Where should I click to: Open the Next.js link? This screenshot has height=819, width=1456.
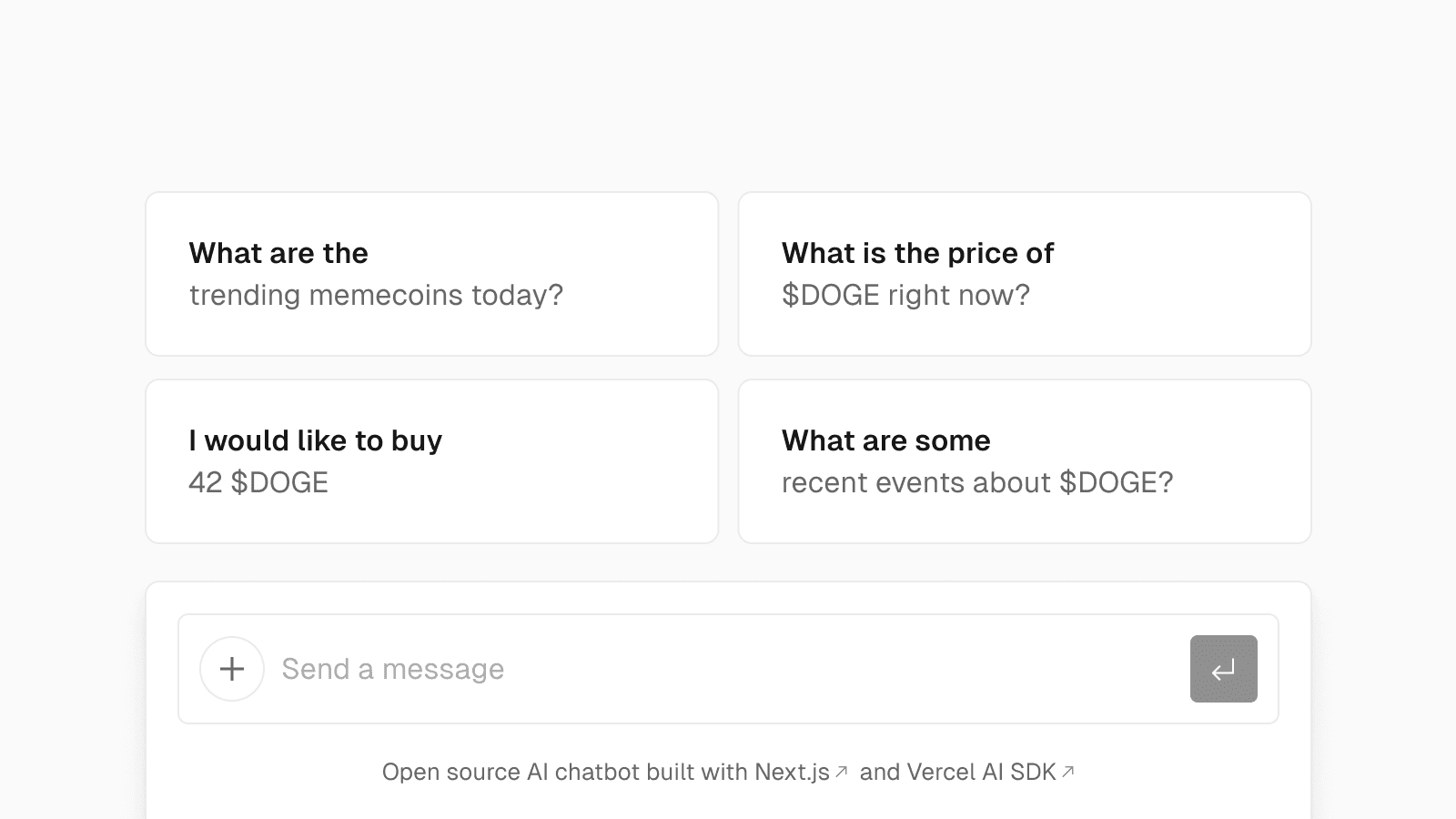pyautogui.click(x=792, y=772)
